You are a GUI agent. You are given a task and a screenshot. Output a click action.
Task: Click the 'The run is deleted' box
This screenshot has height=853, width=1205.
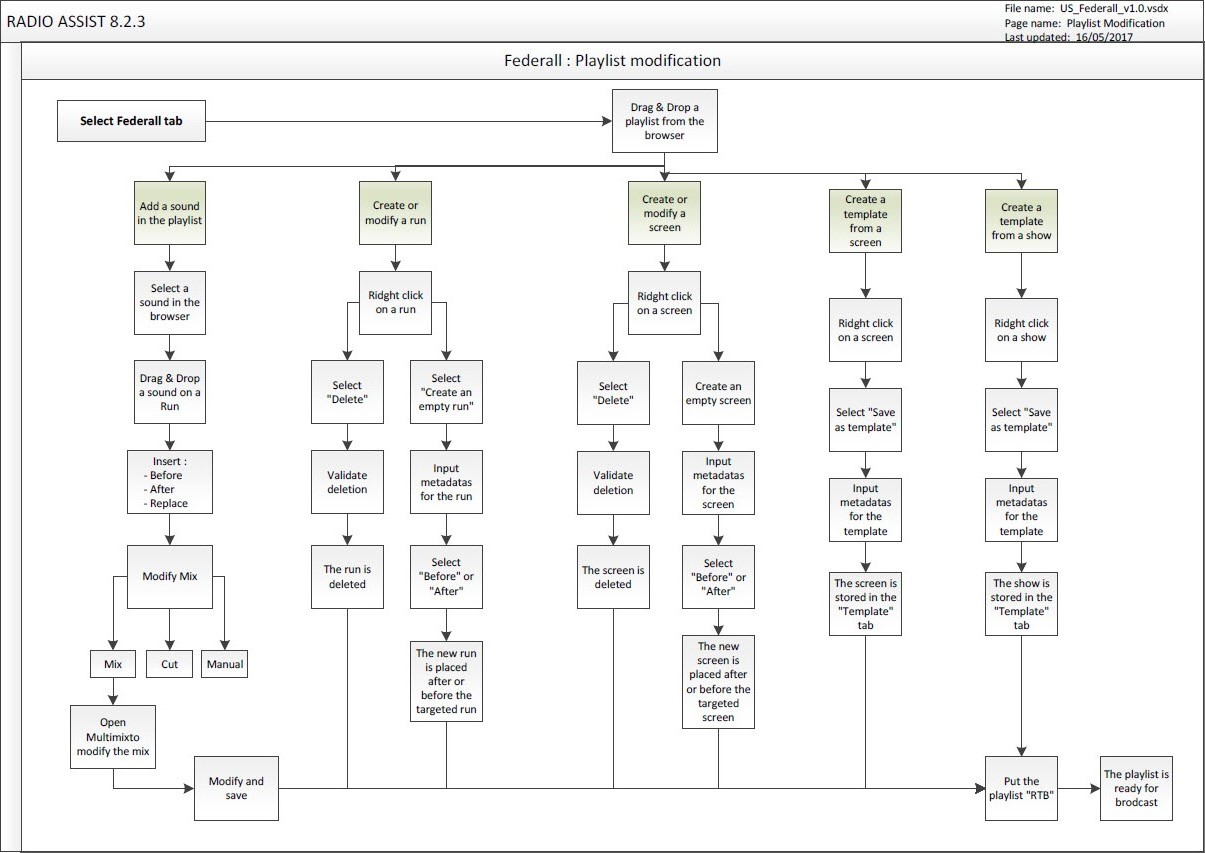click(x=347, y=576)
